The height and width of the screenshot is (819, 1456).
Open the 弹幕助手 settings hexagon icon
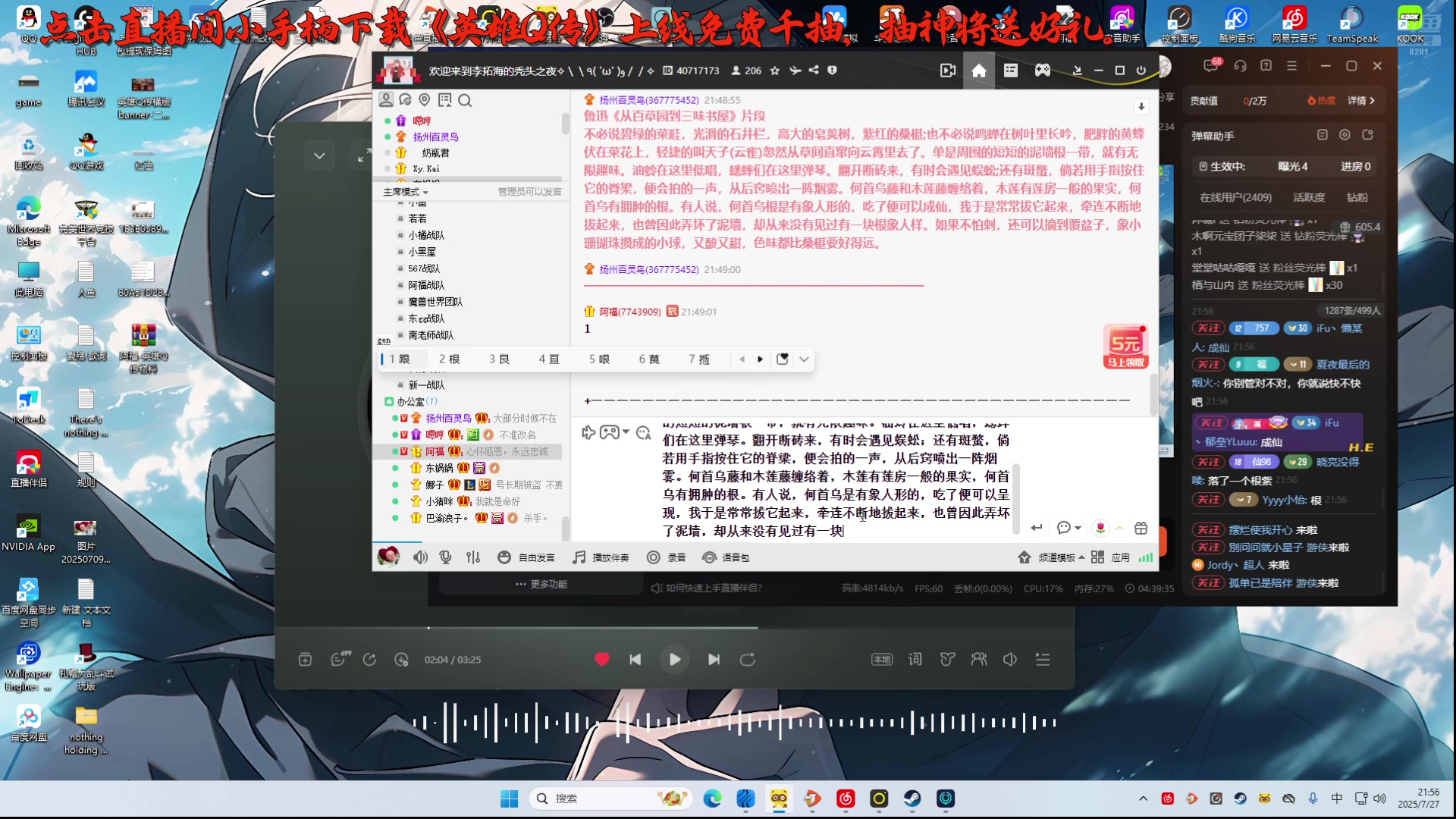1345,135
